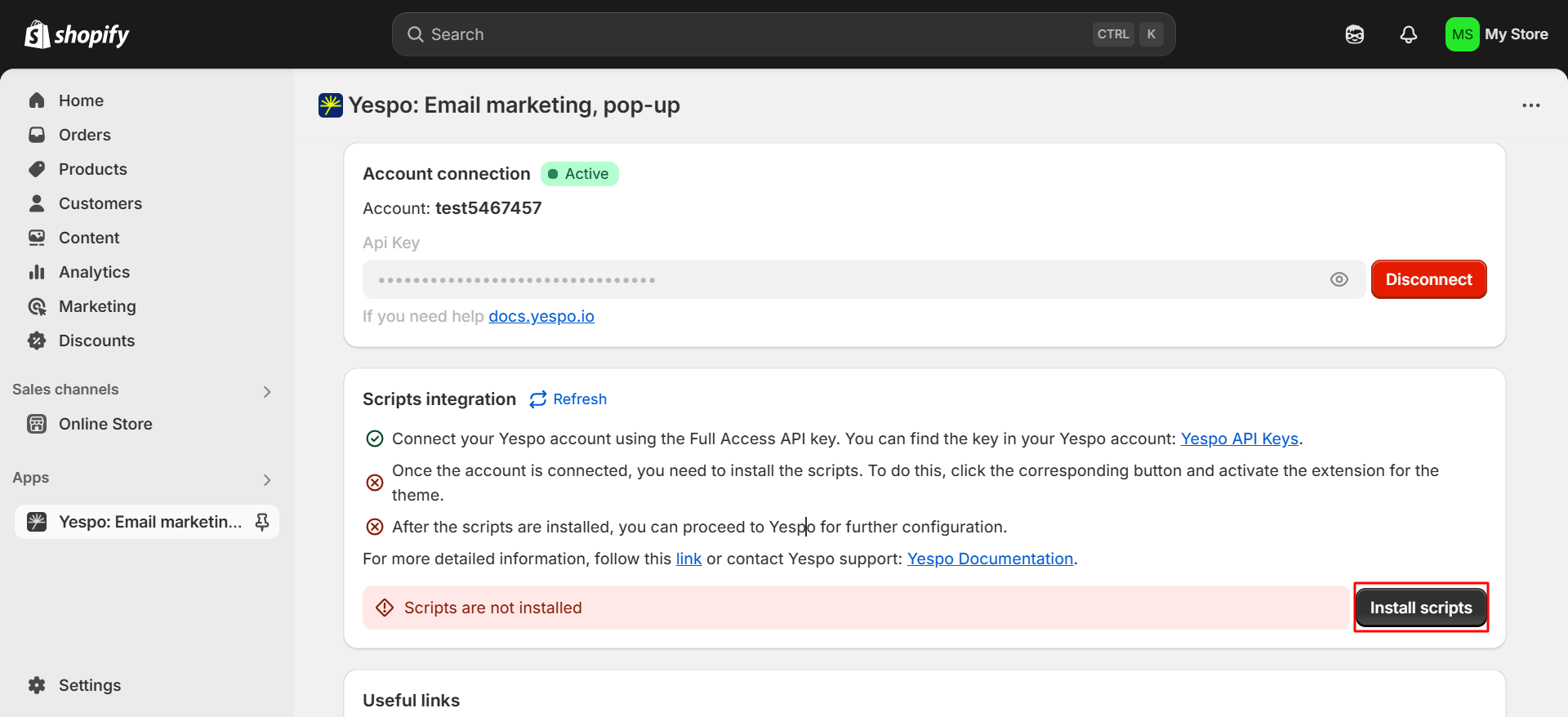
Task: Focus the Search input field
Action: (751, 34)
